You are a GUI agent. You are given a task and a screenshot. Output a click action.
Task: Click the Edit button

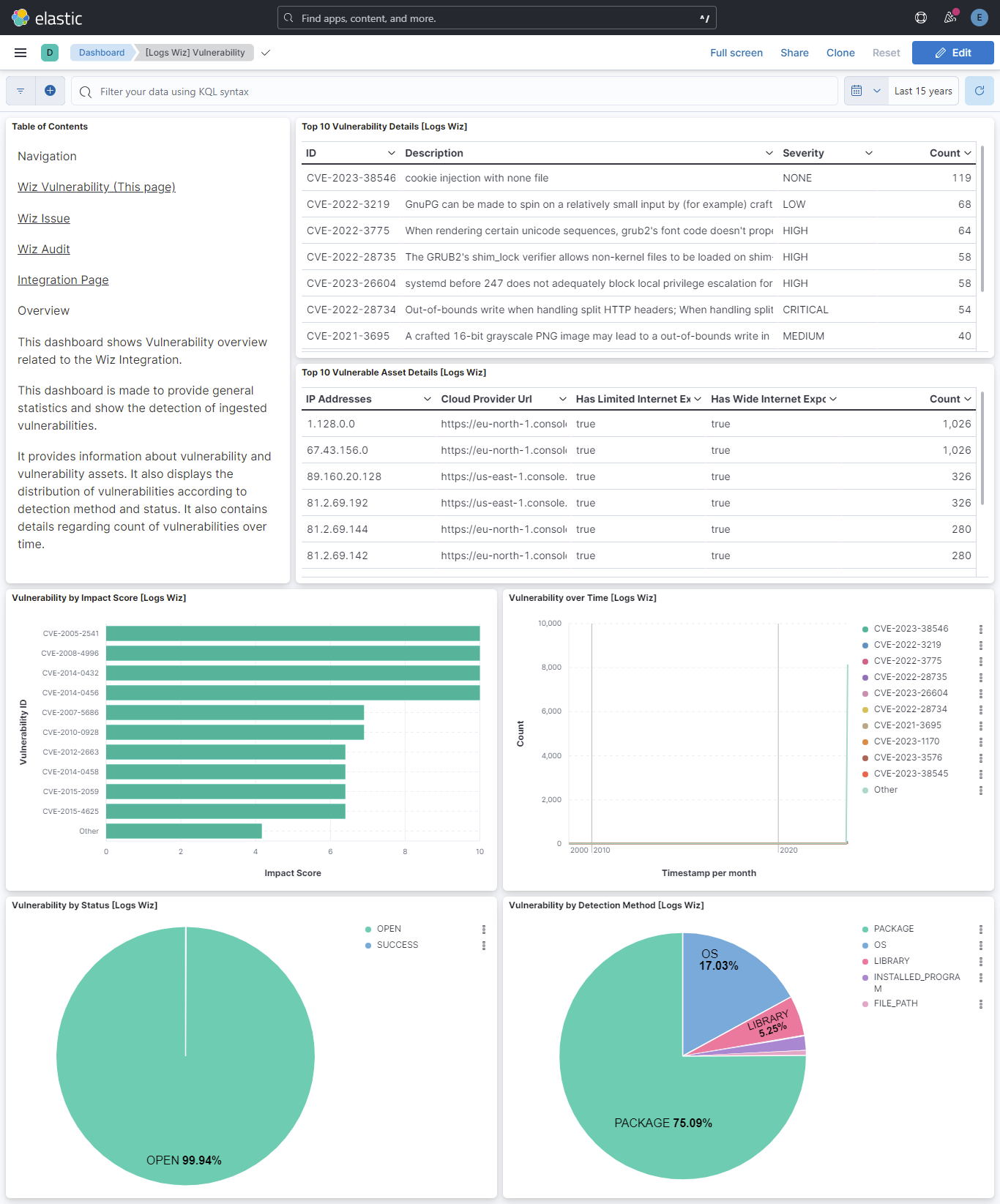[952, 53]
